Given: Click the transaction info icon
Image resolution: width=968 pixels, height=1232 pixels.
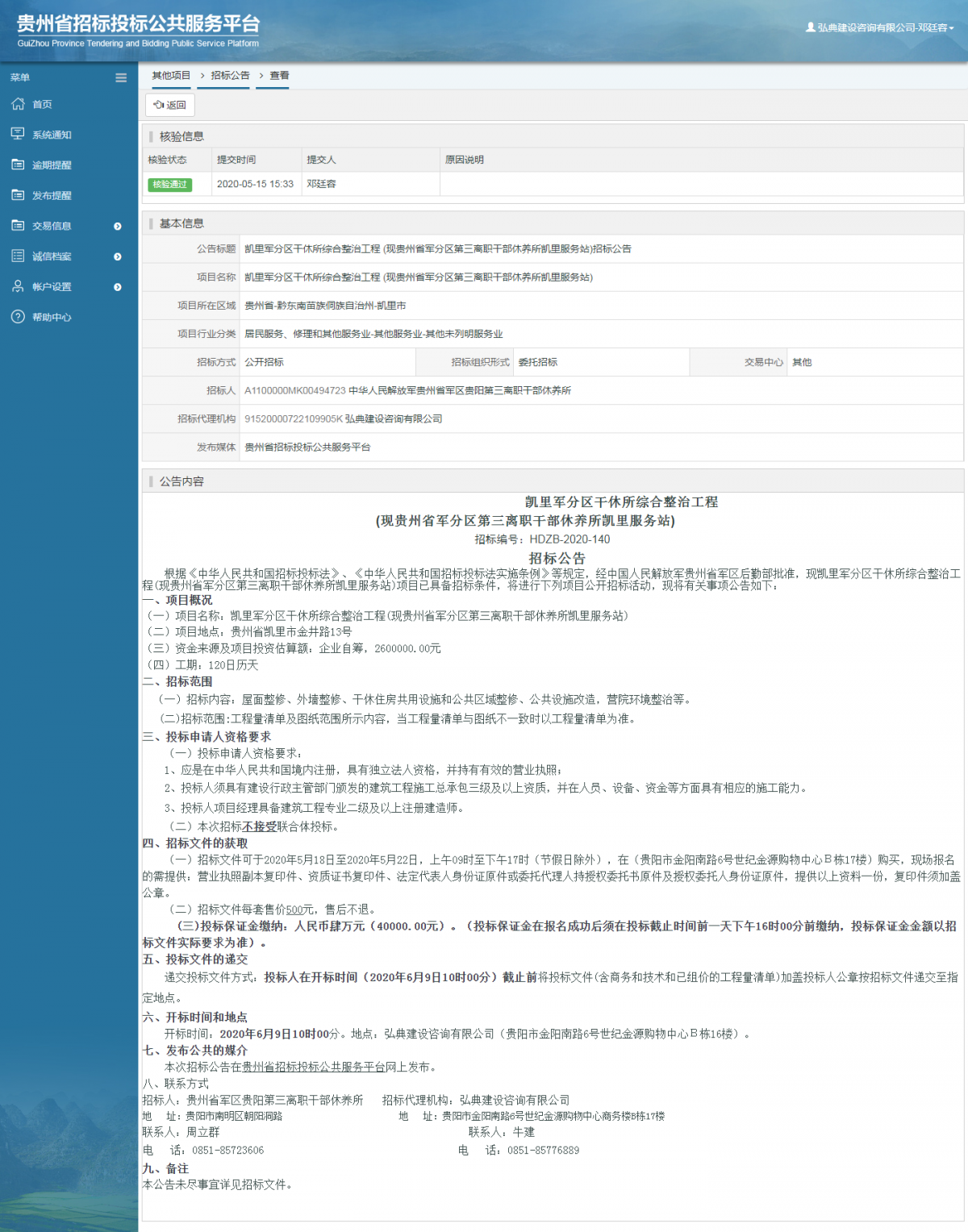Looking at the screenshot, I should [x=18, y=226].
